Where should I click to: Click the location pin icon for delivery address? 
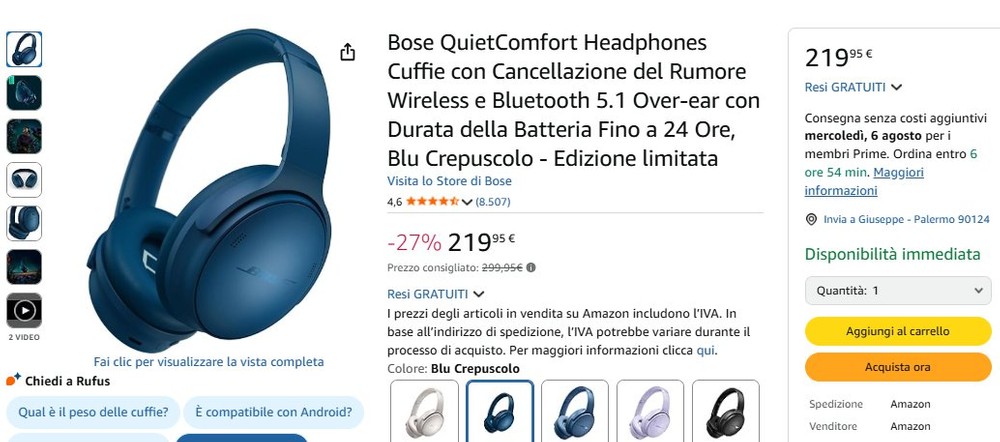[811, 219]
